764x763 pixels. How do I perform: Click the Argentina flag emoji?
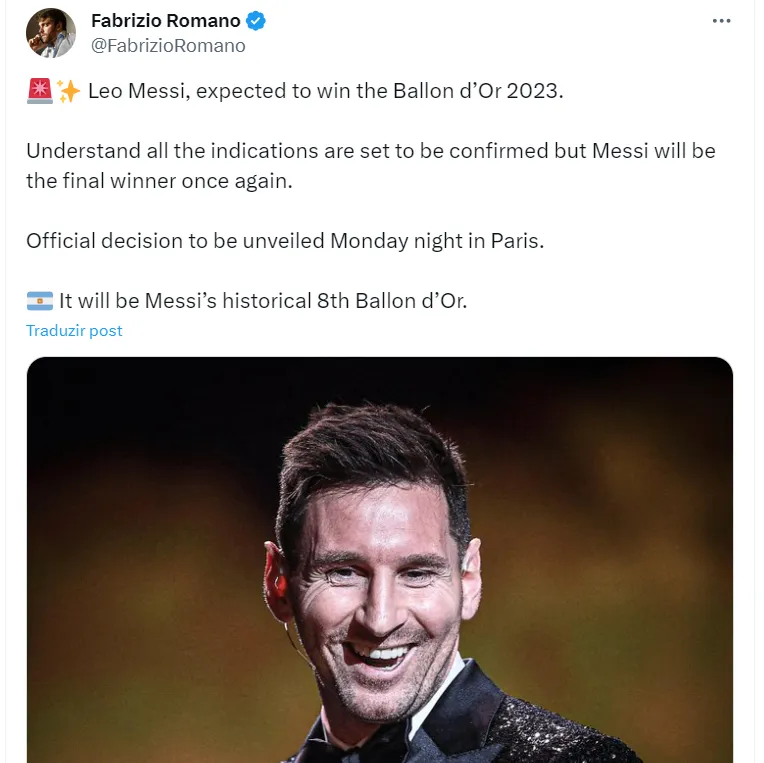[x=39, y=300]
